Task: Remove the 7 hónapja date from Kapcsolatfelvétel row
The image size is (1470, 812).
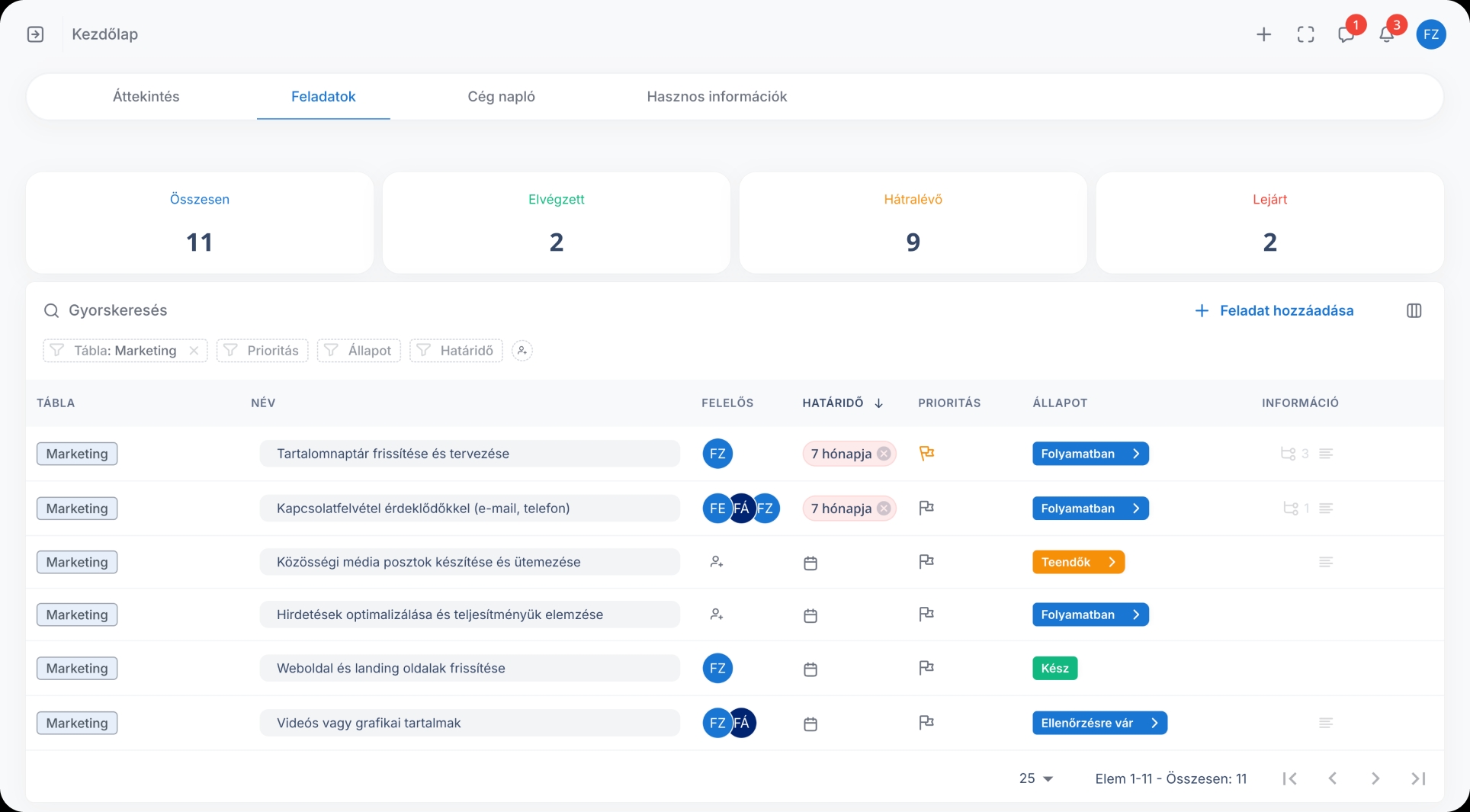Action: (885, 508)
